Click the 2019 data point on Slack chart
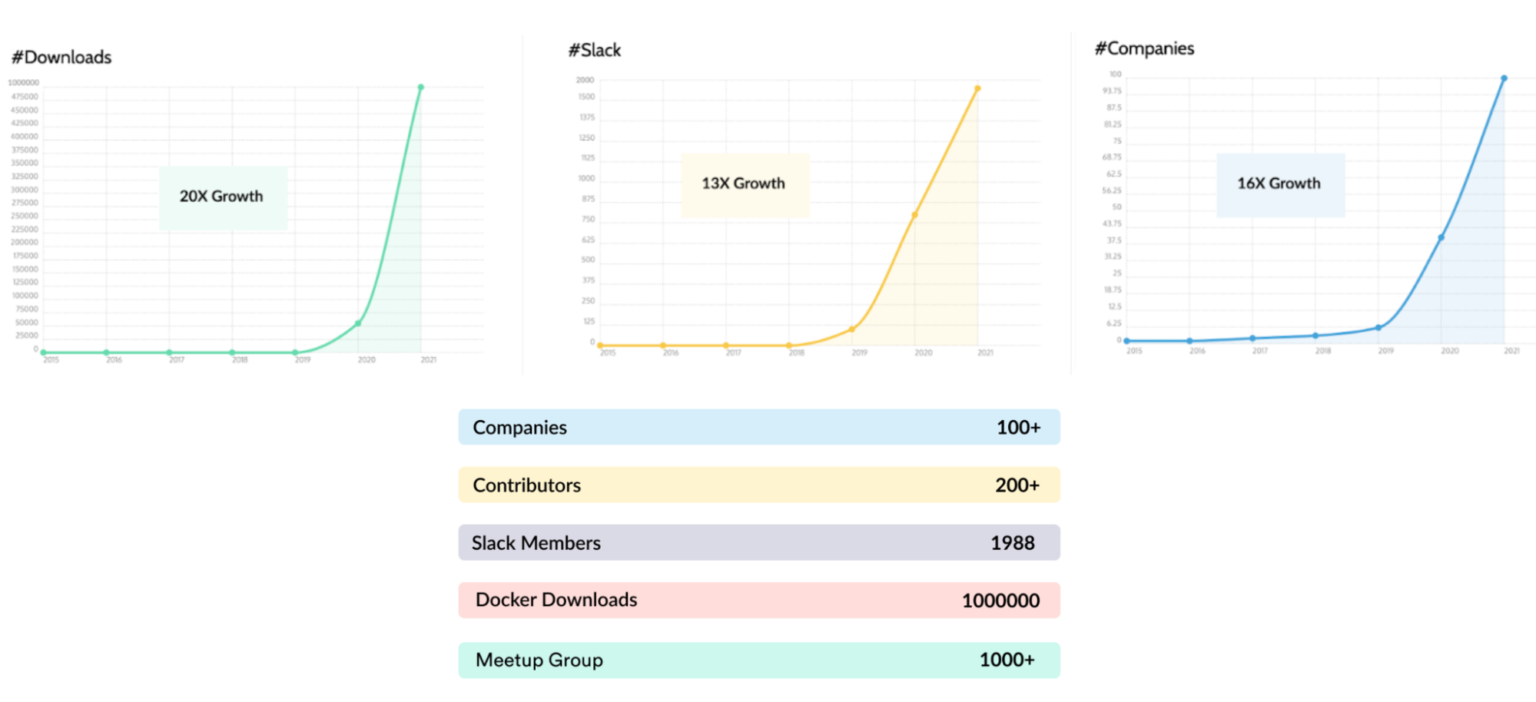1536x702 pixels. click(852, 329)
